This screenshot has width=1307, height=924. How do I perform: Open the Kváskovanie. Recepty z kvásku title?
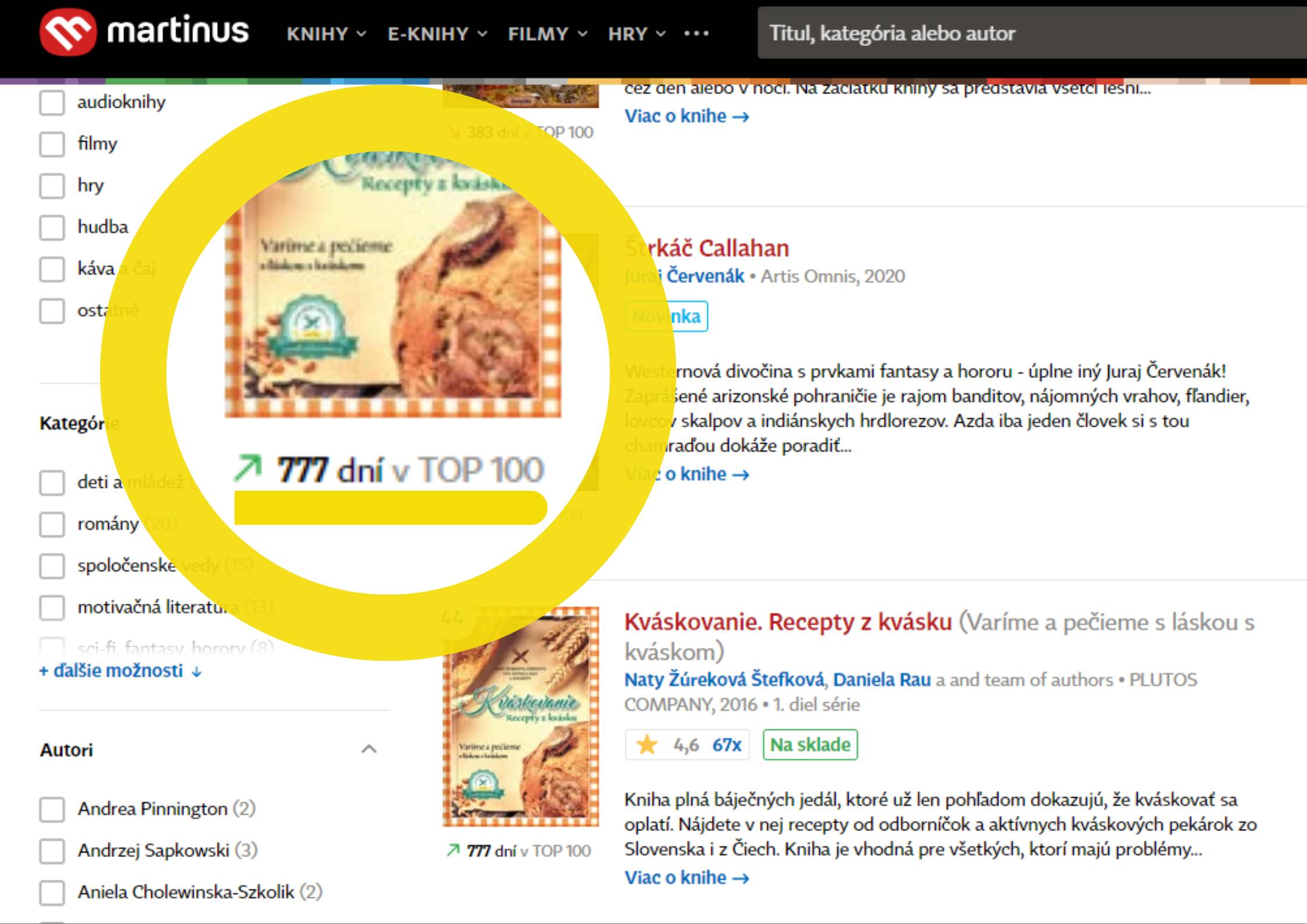click(788, 622)
